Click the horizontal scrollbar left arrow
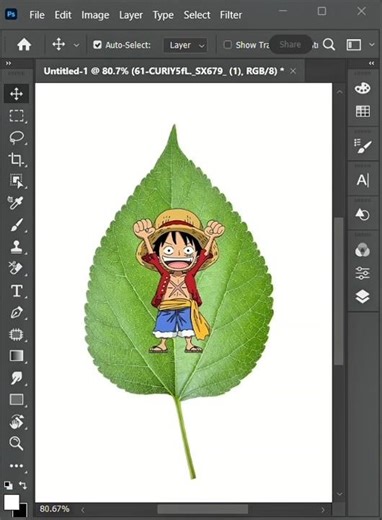This screenshot has height=520, width=382. (82, 510)
